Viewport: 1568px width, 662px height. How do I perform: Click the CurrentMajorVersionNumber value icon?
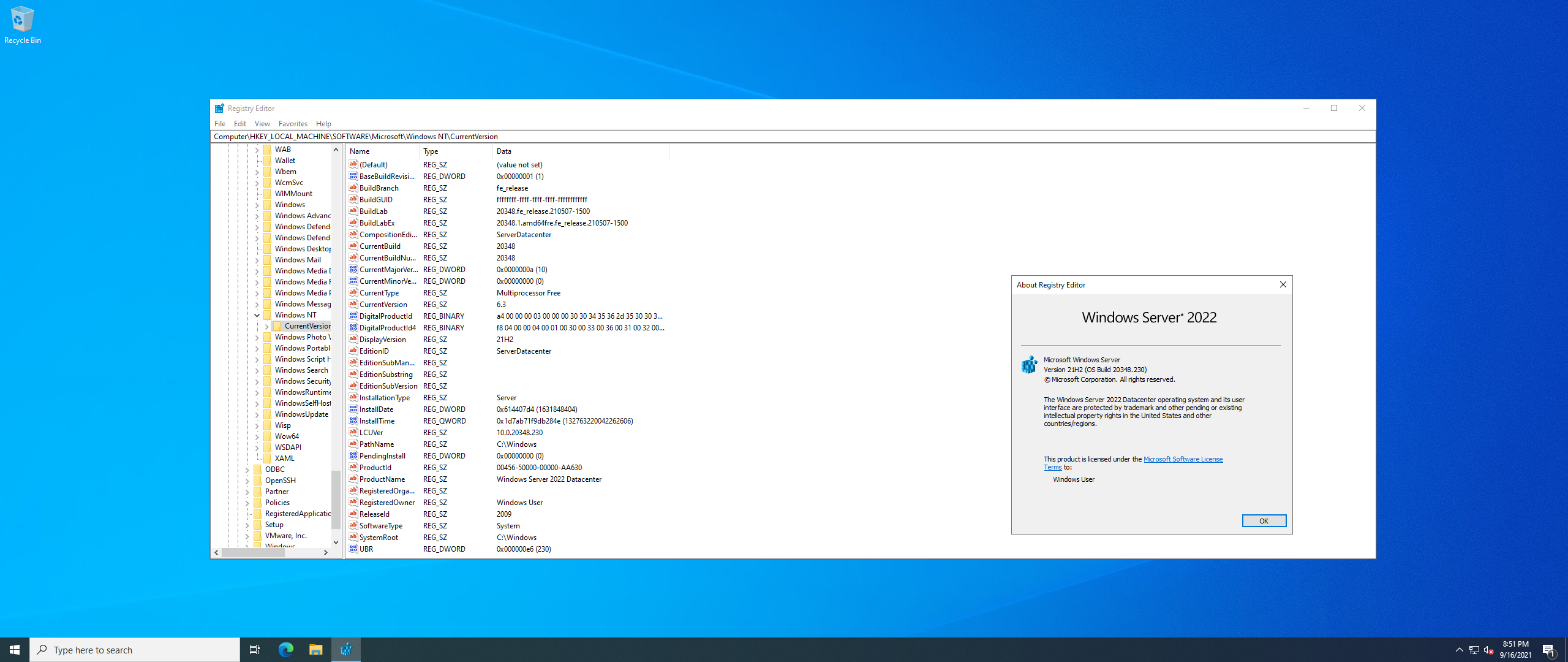(353, 269)
